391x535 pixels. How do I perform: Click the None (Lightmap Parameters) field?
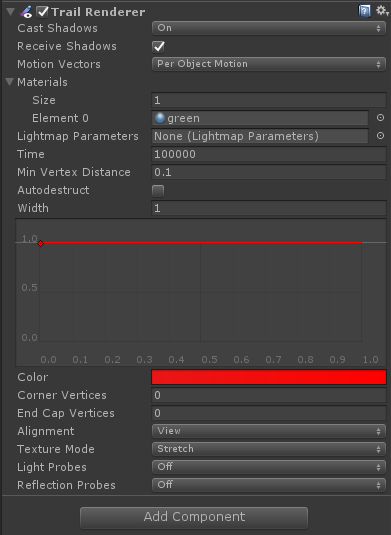coord(260,136)
